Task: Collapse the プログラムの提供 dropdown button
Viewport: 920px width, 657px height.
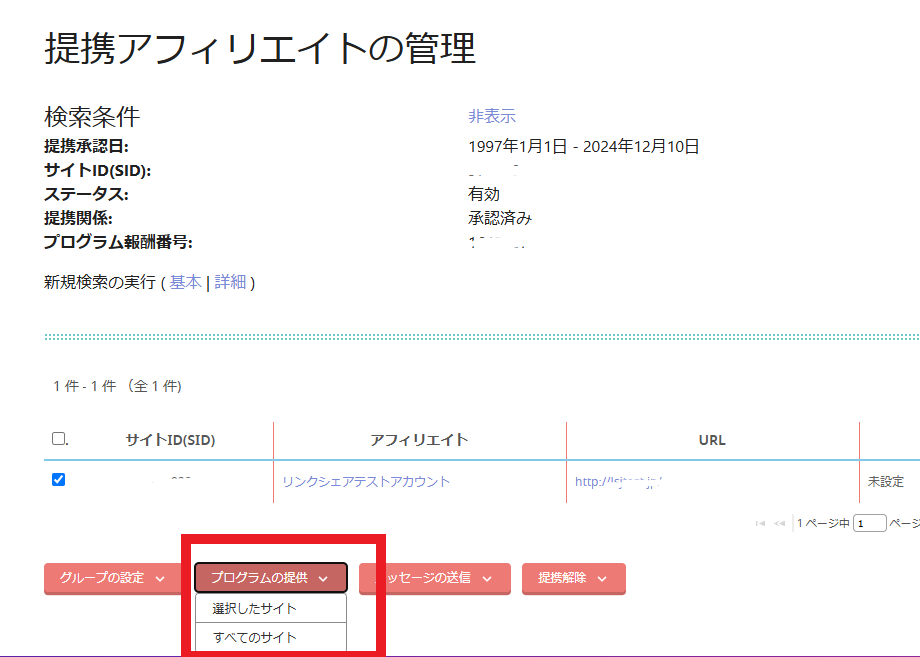Action: (x=270, y=578)
